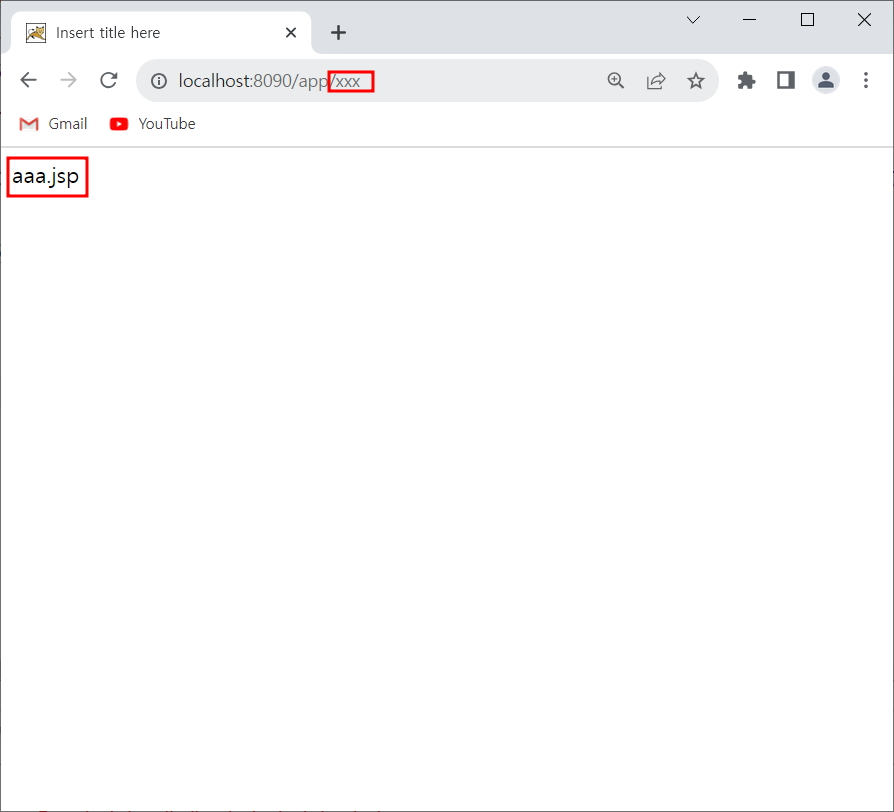
Task: Click the forward navigation arrow
Action: point(68,80)
